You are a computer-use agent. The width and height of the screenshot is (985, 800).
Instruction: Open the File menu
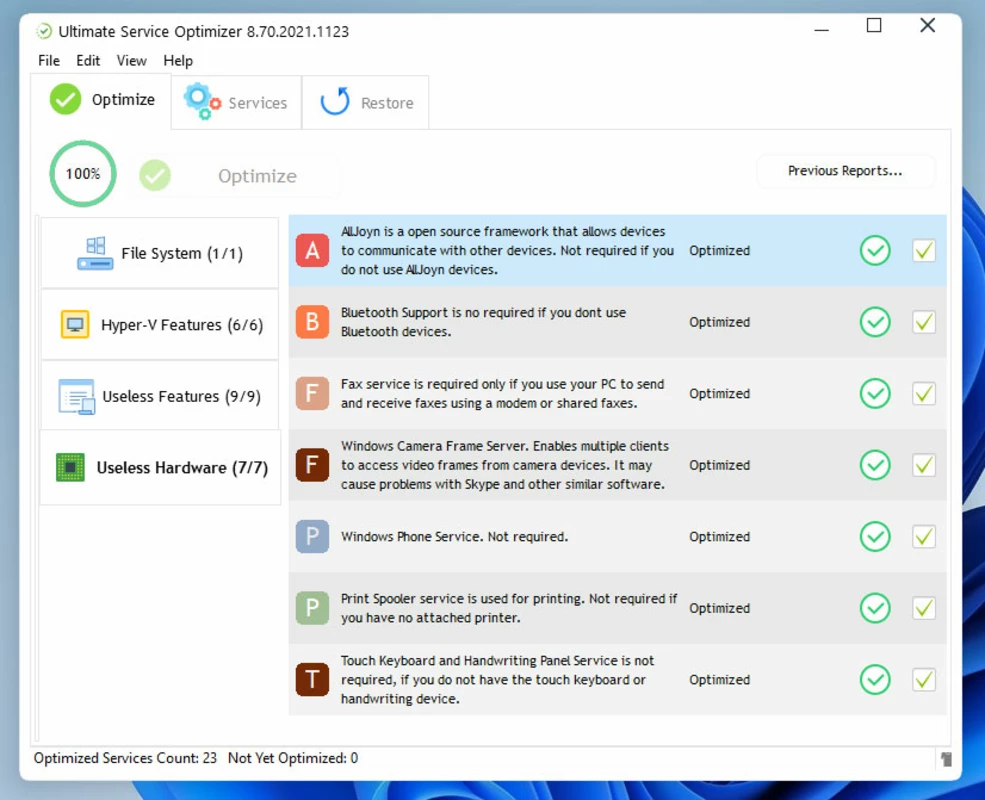(49, 61)
